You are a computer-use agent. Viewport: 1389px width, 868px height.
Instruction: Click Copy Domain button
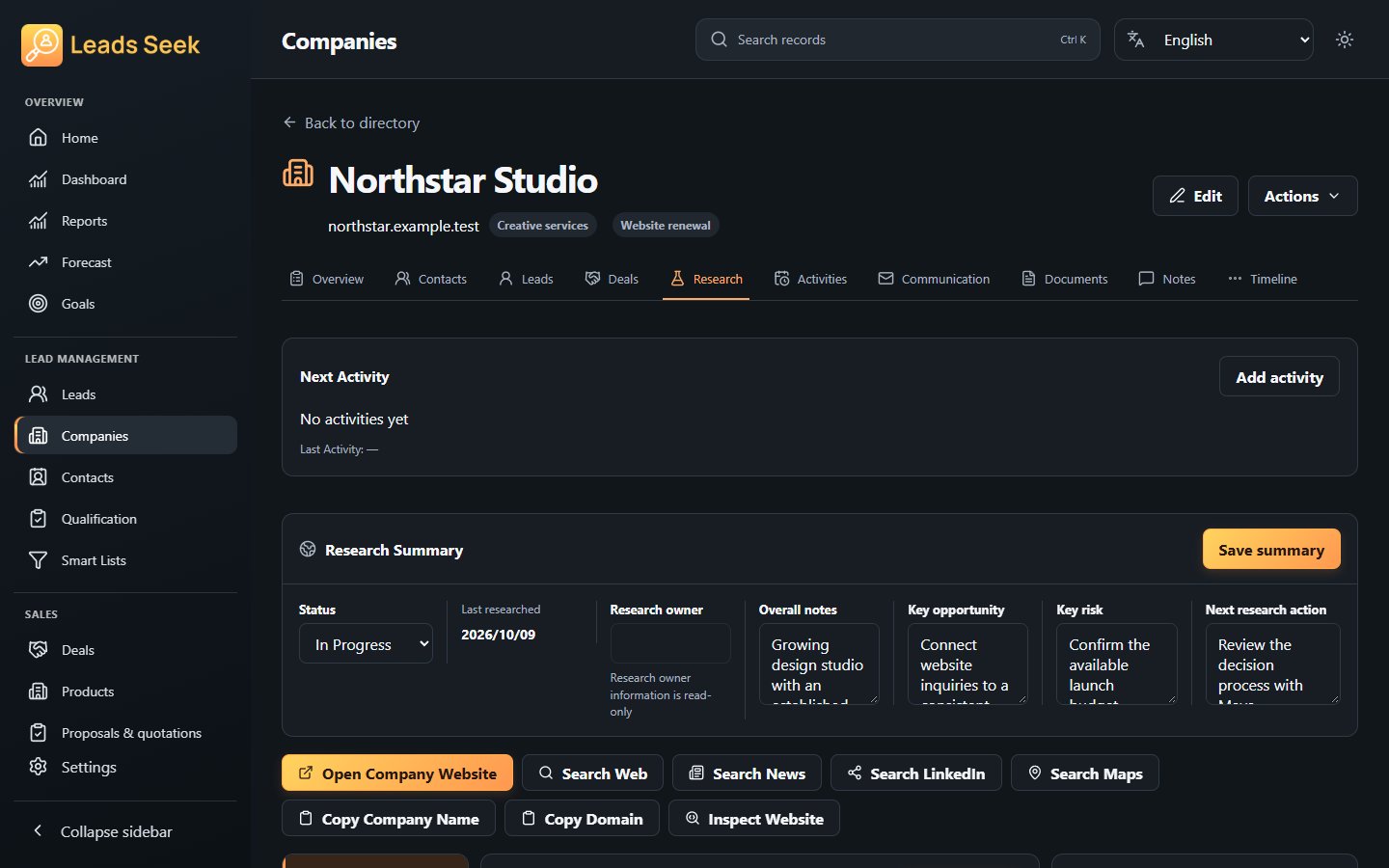click(x=582, y=818)
